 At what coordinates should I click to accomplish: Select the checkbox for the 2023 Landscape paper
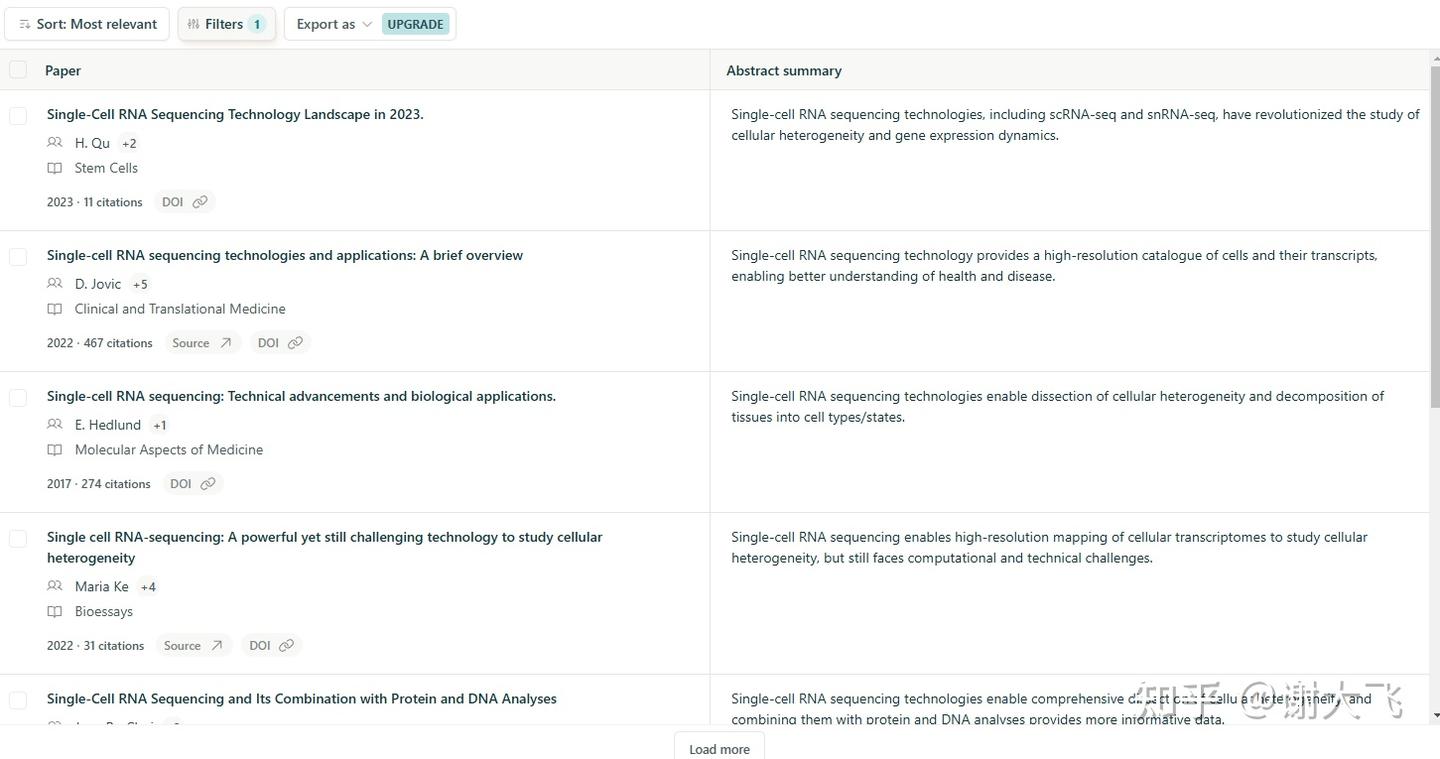click(x=18, y=116)
